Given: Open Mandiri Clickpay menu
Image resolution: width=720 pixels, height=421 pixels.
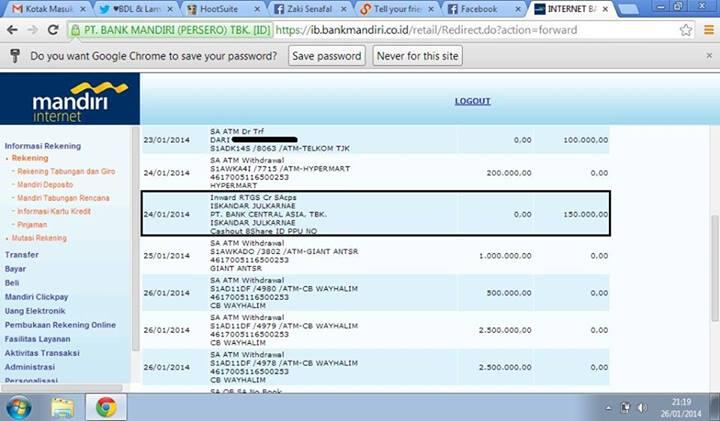Looking at the screenshot, I should pyautogui.click(x=36, y=297).
